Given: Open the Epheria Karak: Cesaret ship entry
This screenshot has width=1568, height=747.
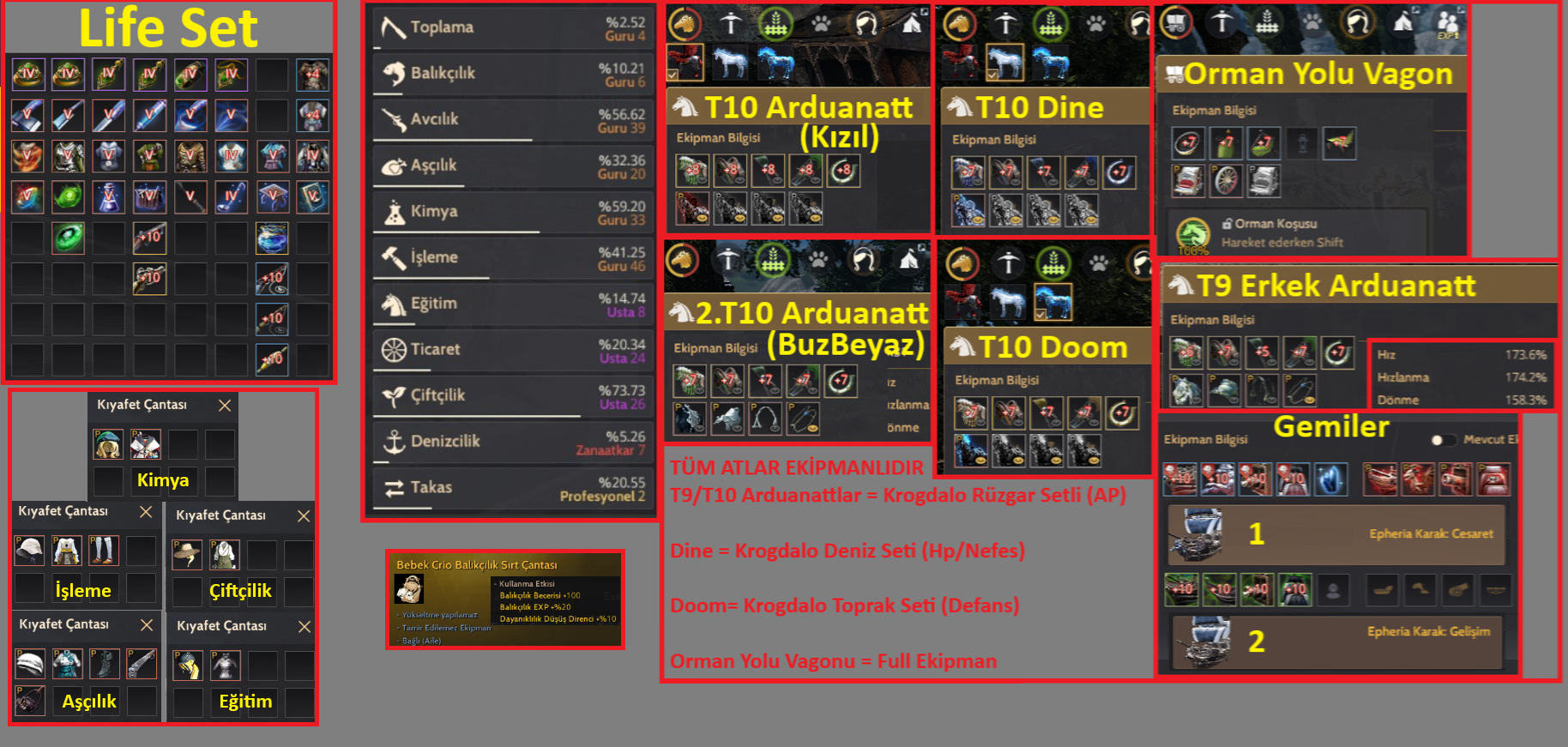Looking at the screenshot, I should (1336, 534).
